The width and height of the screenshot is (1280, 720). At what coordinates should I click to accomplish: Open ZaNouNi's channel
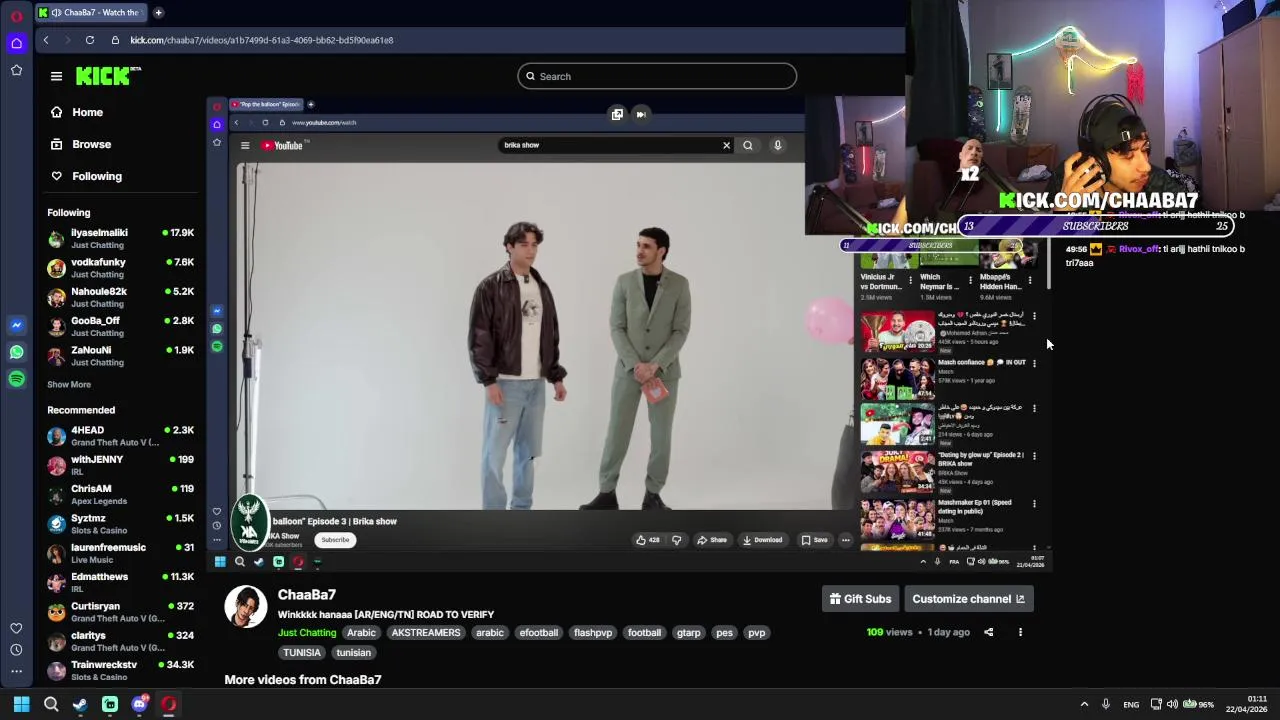pos(120,356)
